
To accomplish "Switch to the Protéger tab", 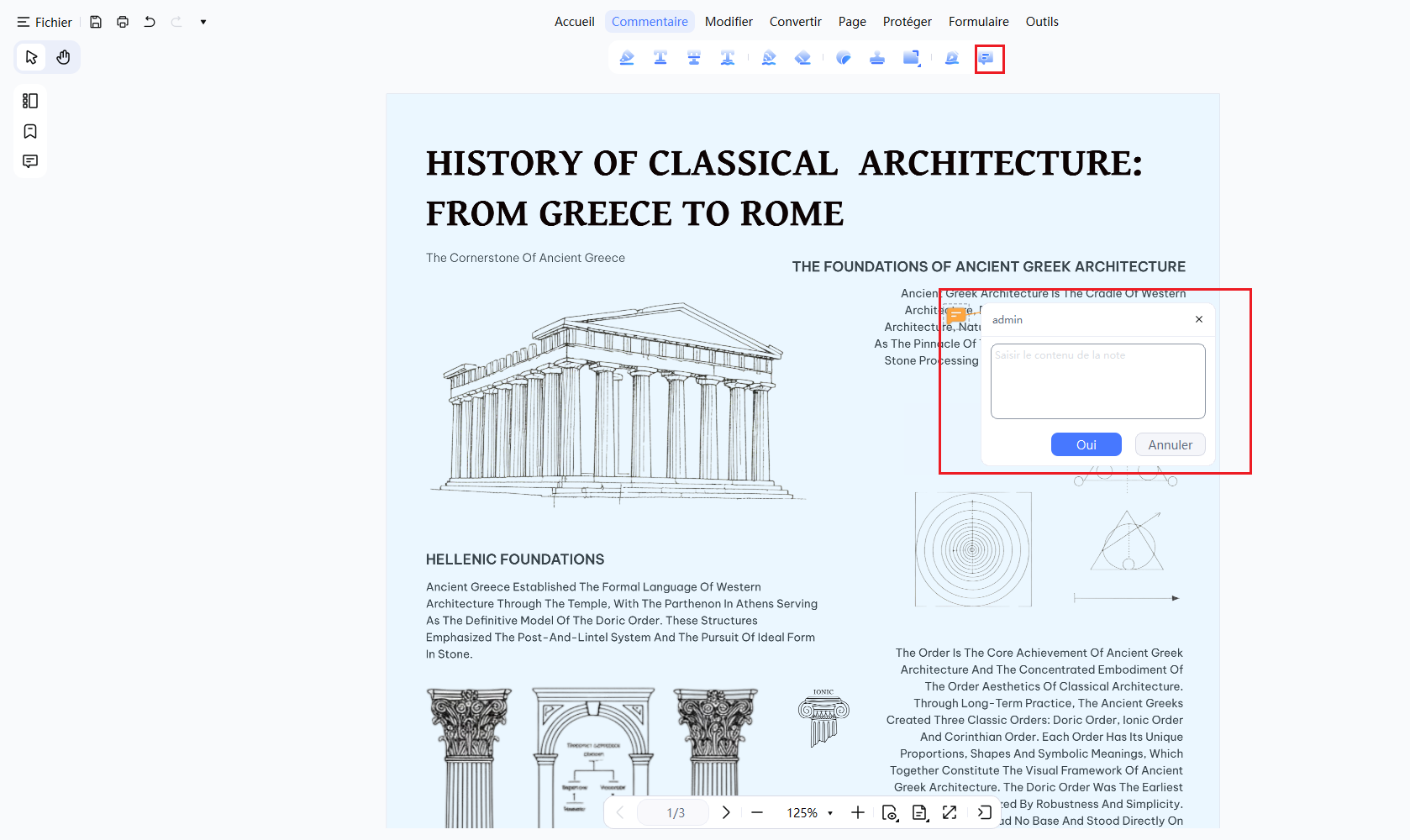I will [x=908, y=22].
